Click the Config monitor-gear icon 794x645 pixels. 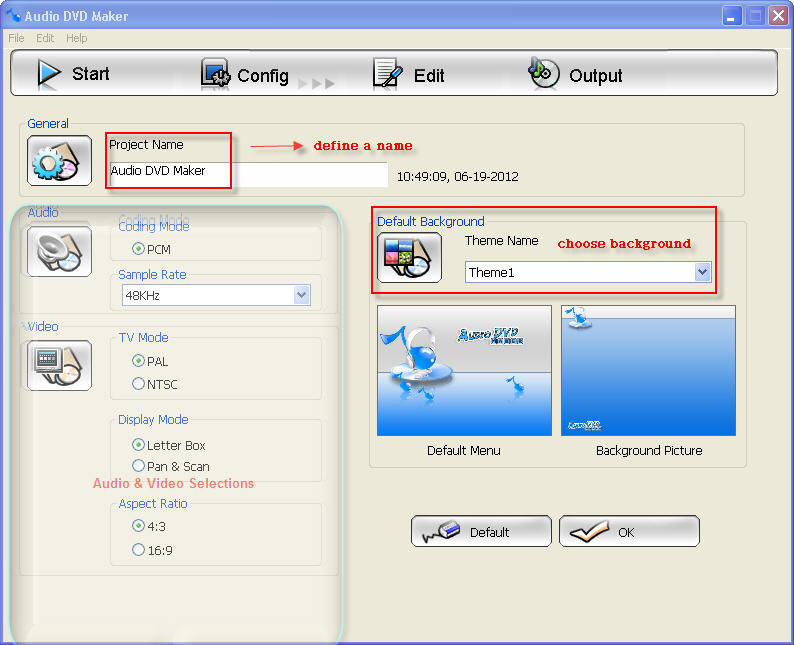216,74
